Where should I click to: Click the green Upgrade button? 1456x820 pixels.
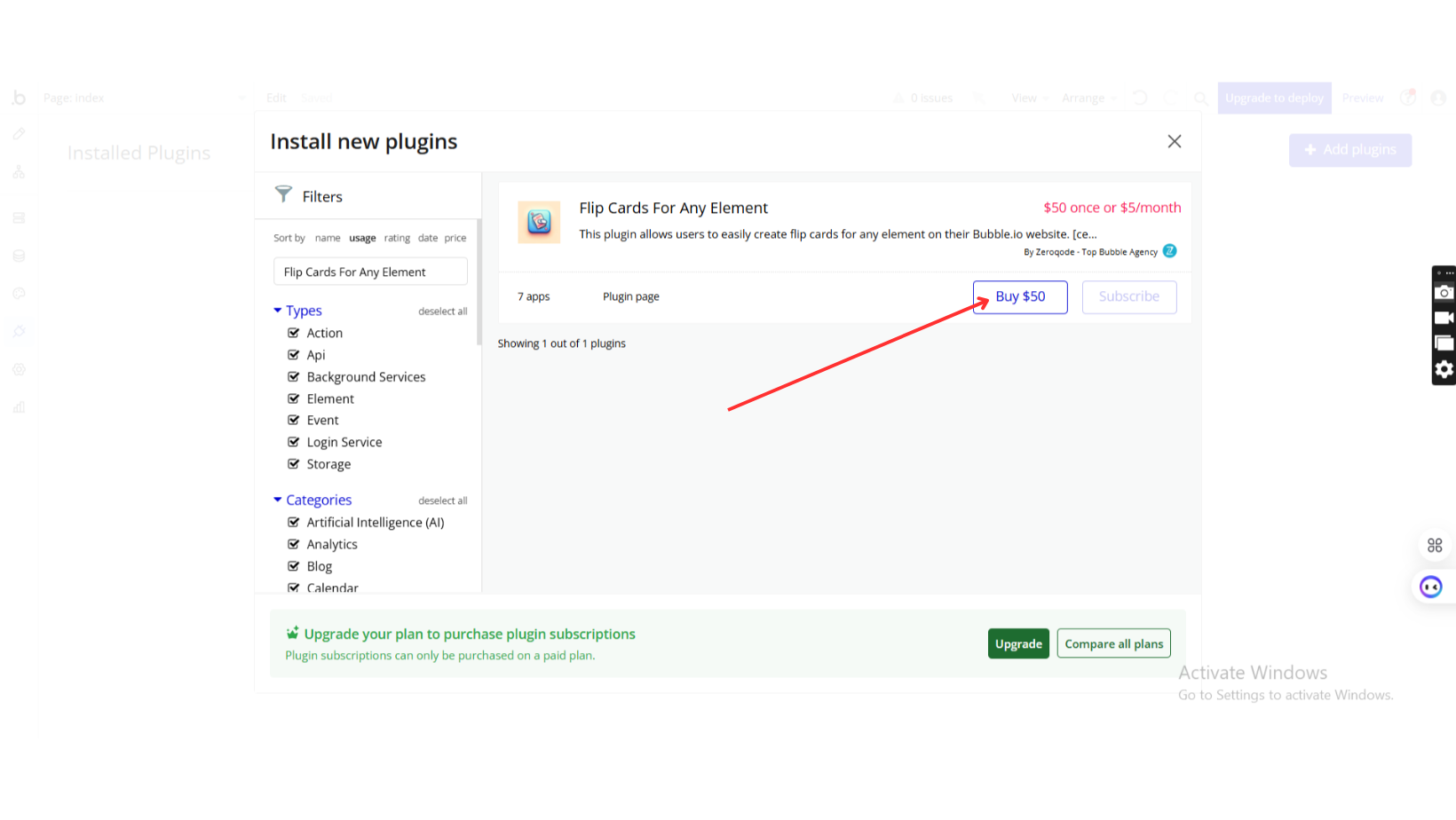[1018, 643]
